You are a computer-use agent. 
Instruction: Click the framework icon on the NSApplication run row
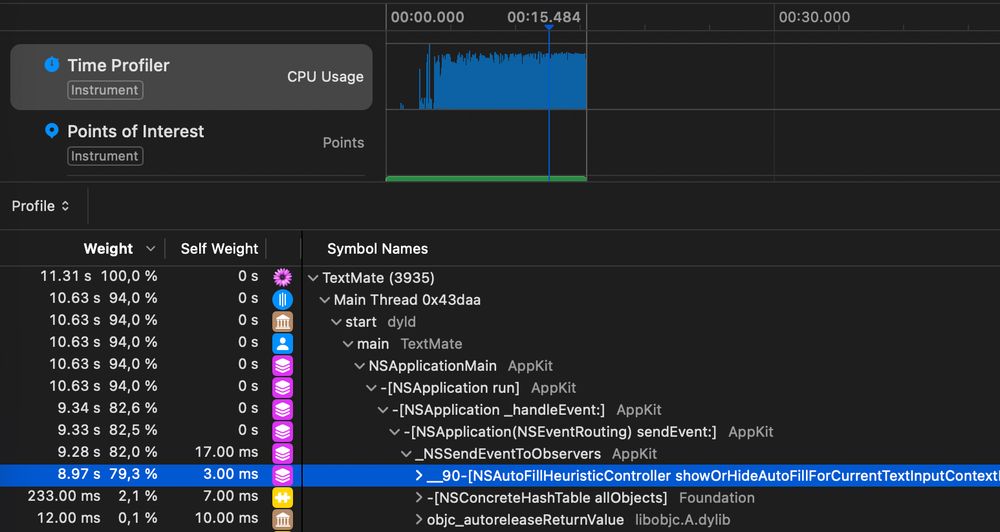point(283,387)
